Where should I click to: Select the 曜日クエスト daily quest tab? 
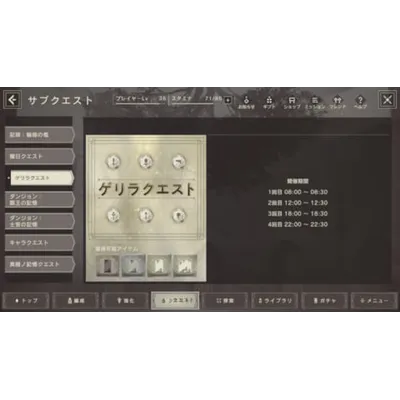(x=40, y=156)
